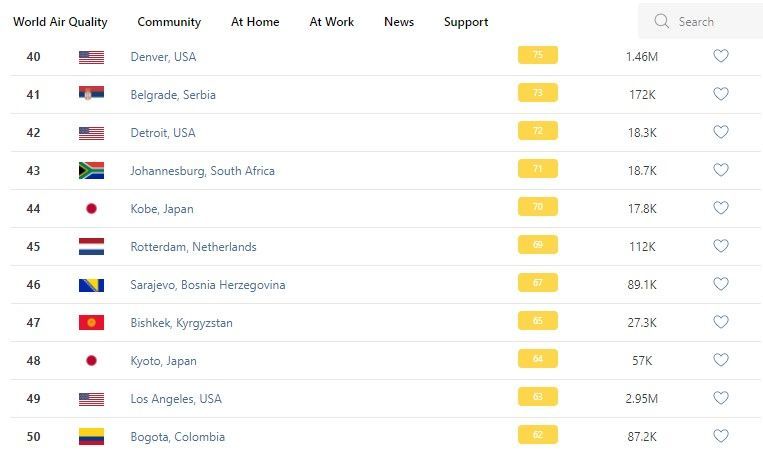Viewport: 763px width, 467px height.
Task: Toggle favorite heart for Kobe, Japan
Action: tap(720, 208)
